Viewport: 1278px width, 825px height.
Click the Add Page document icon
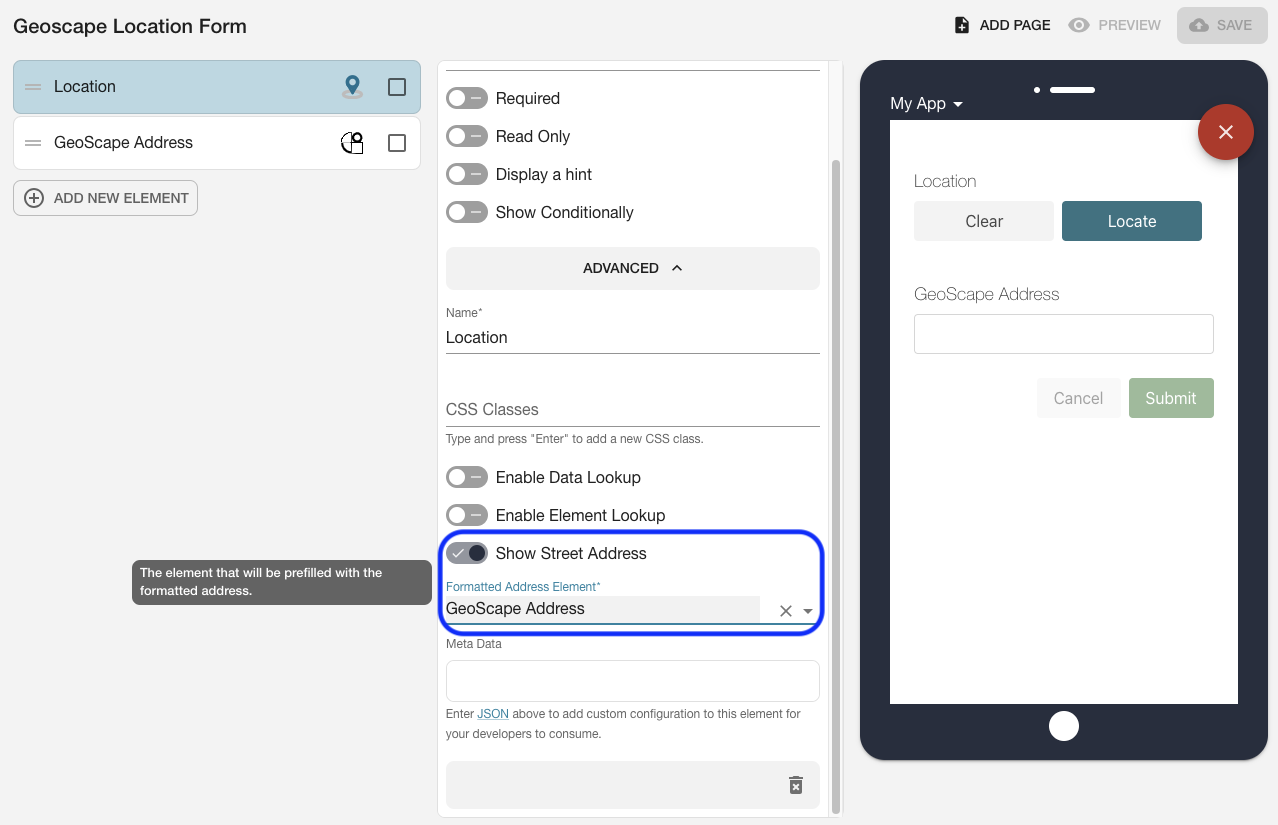tap(961, 25)
